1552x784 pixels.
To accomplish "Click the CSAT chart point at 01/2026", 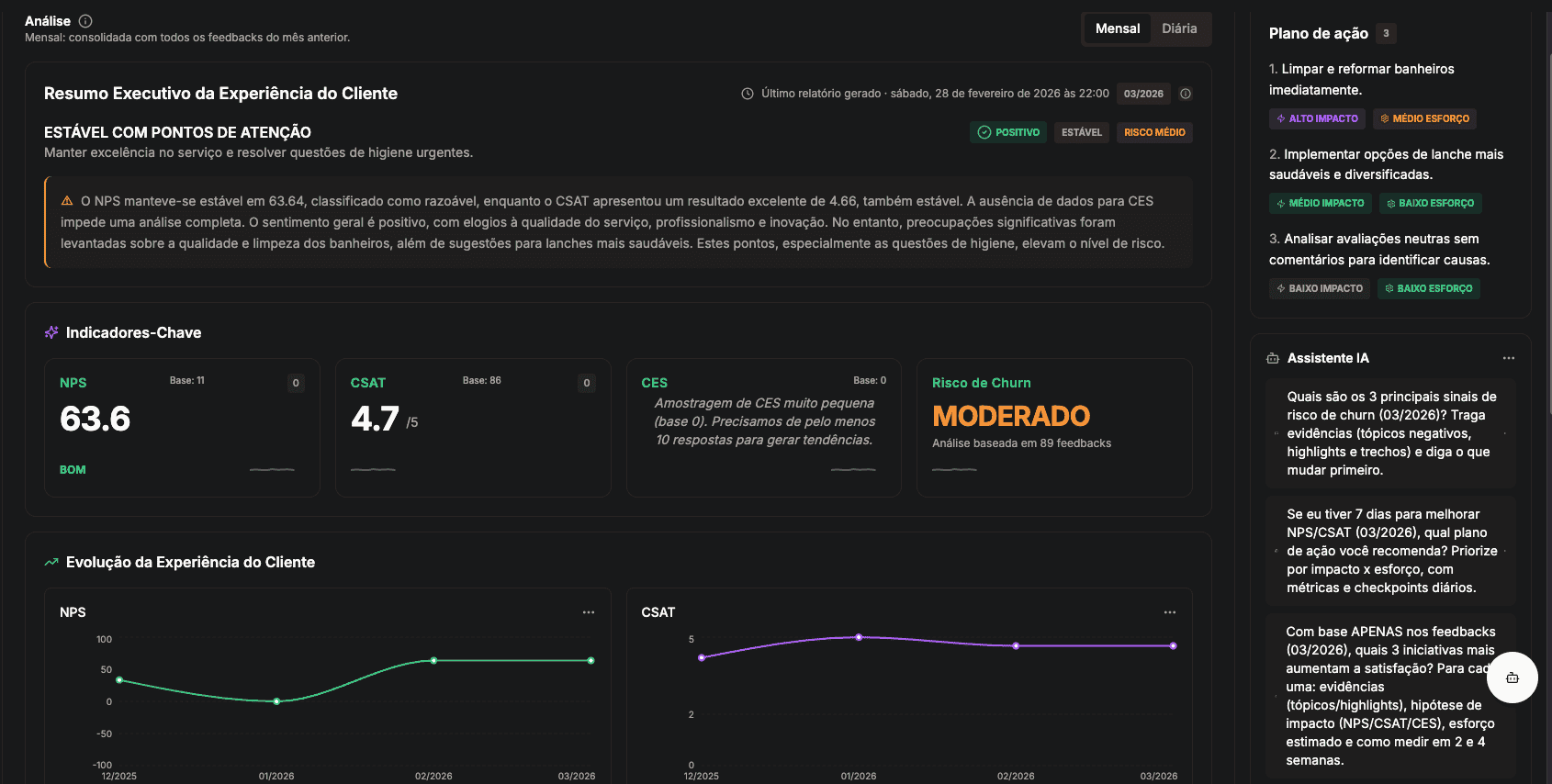I will (859, 637).
